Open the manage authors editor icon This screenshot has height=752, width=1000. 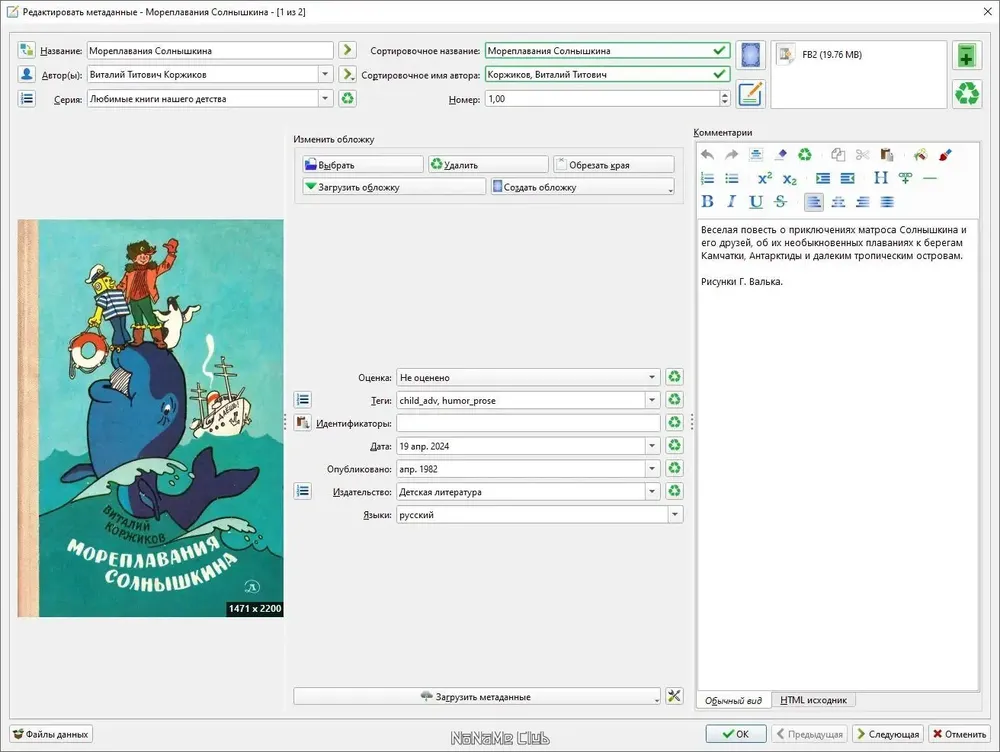[x=27, y=74]
